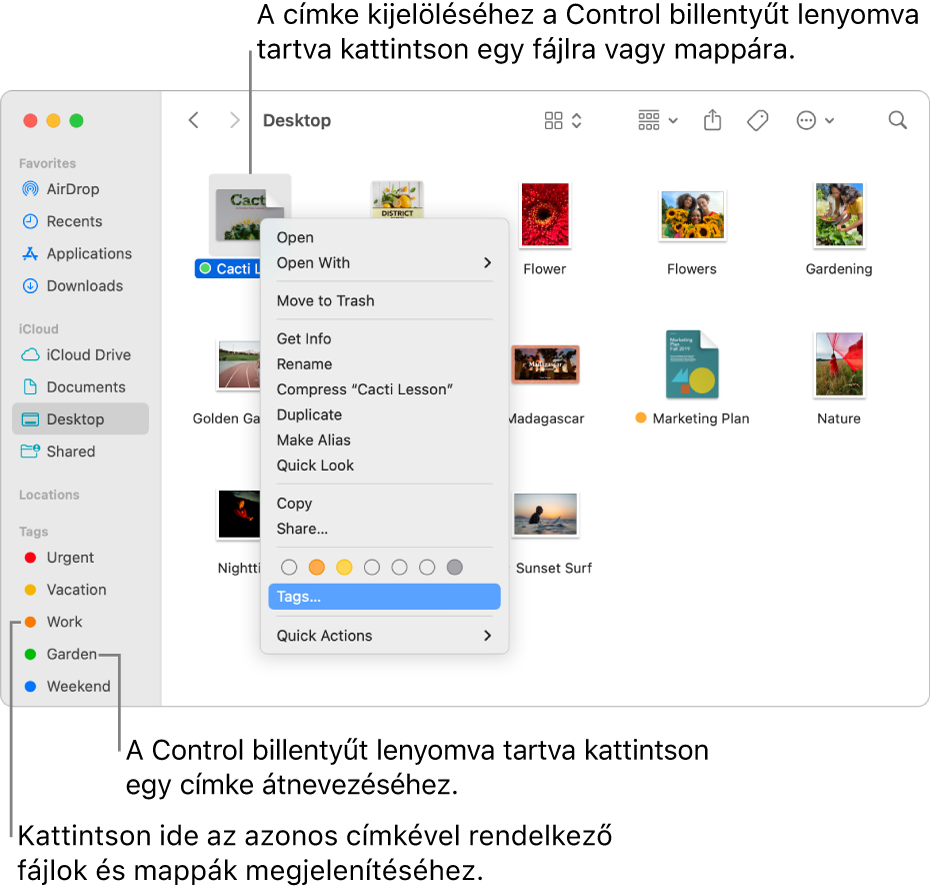Go forward with the right chevron button
This screenshot has height=894, width=931.
[235, 121]
